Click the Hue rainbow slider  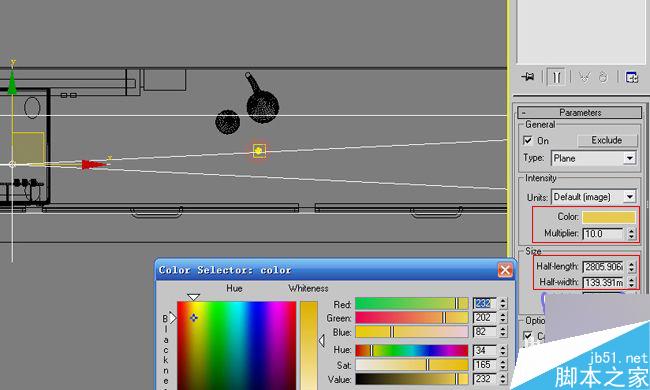412,351
